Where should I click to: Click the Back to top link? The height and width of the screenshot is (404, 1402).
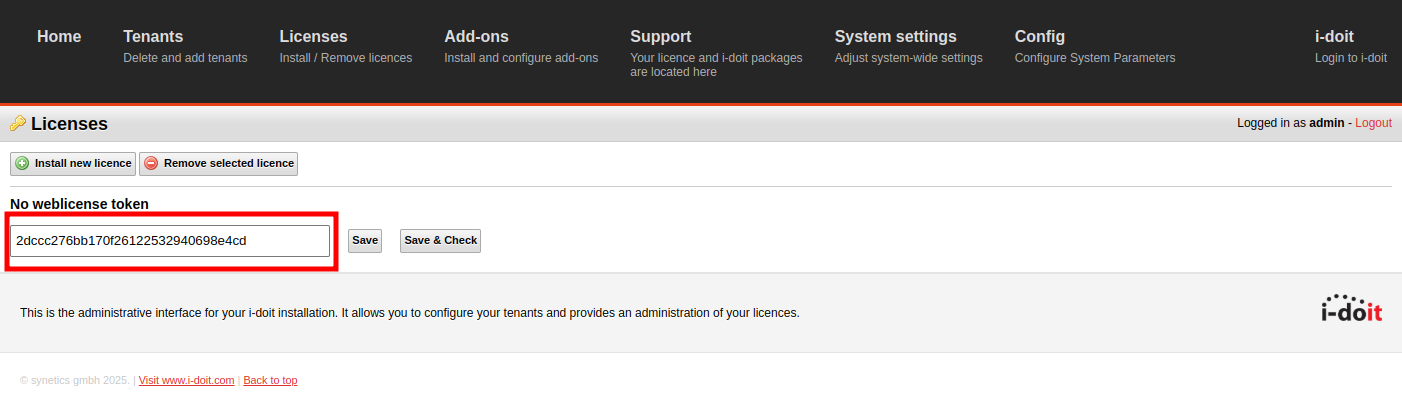pos(270,380)
